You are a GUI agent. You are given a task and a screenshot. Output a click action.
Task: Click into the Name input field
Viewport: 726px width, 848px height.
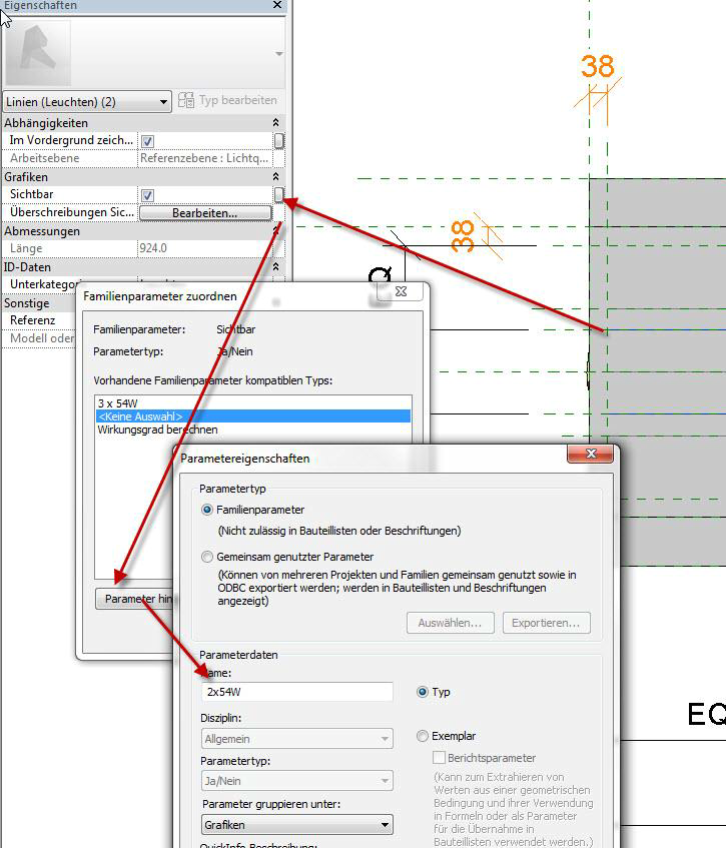[297, 692]
